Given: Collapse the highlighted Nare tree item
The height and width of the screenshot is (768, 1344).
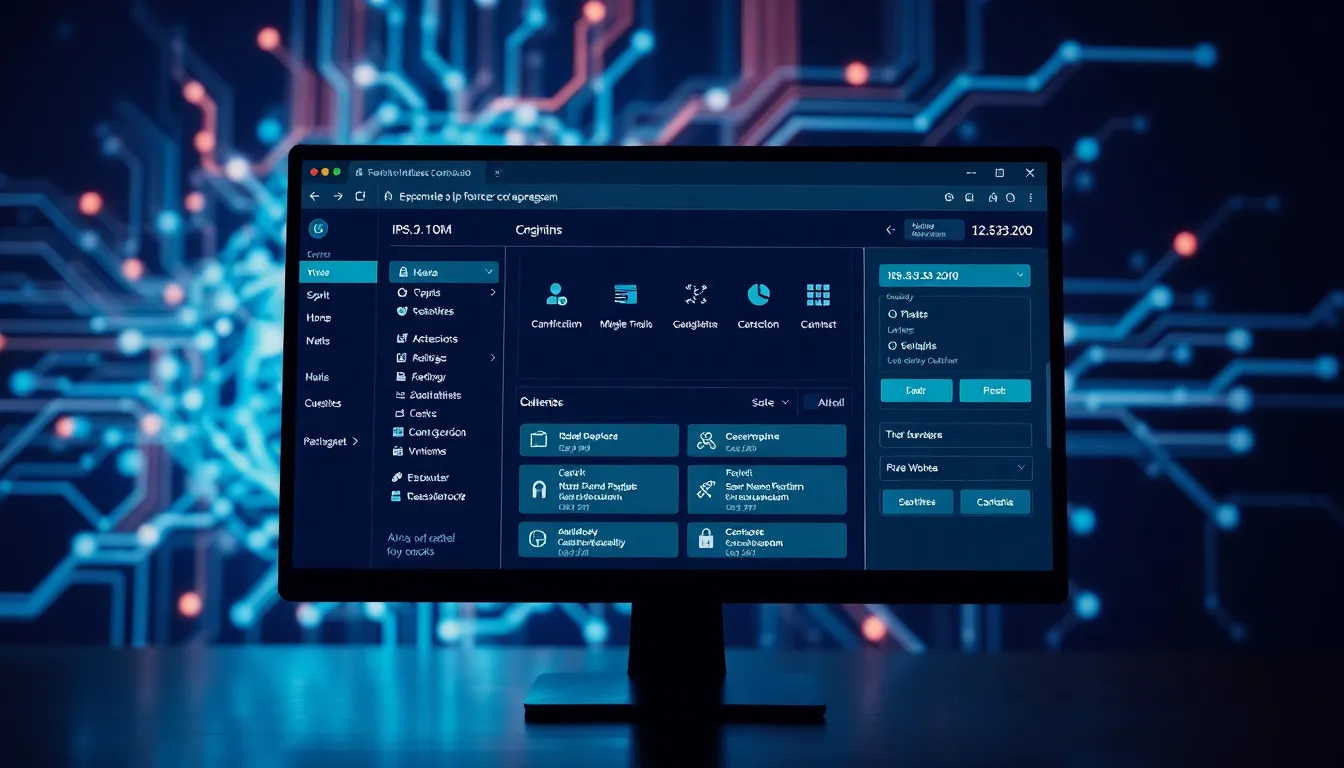Looking at the screenshot, I should pos(489,272).
